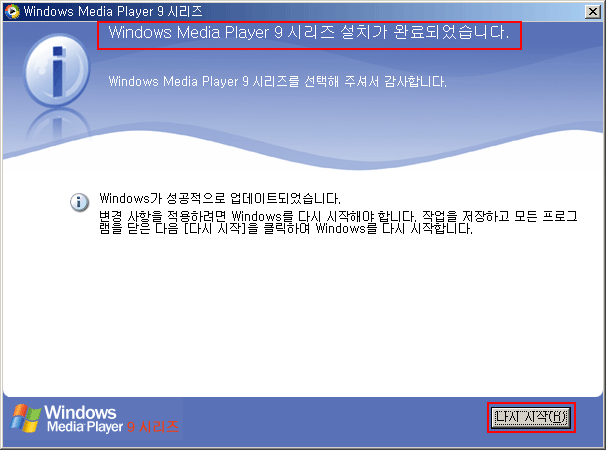Click the Windows flag logo in the footer
The width and height of the screenshot is (606, 450).
[x=25, y=418]
